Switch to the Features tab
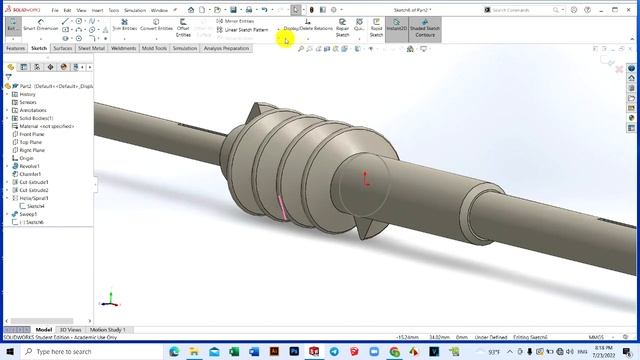The height and width of the screenshot is (360, 640). click(x=16, y=48)
